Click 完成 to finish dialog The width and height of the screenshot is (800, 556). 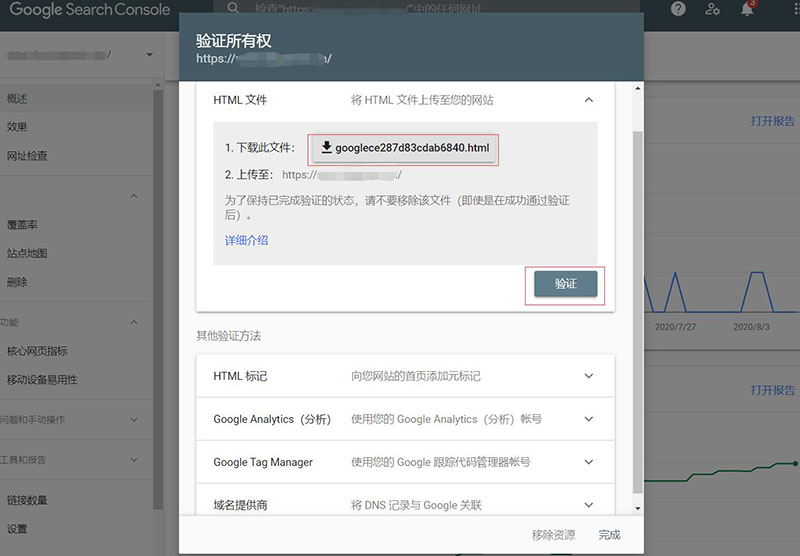(x=609, y=535)
